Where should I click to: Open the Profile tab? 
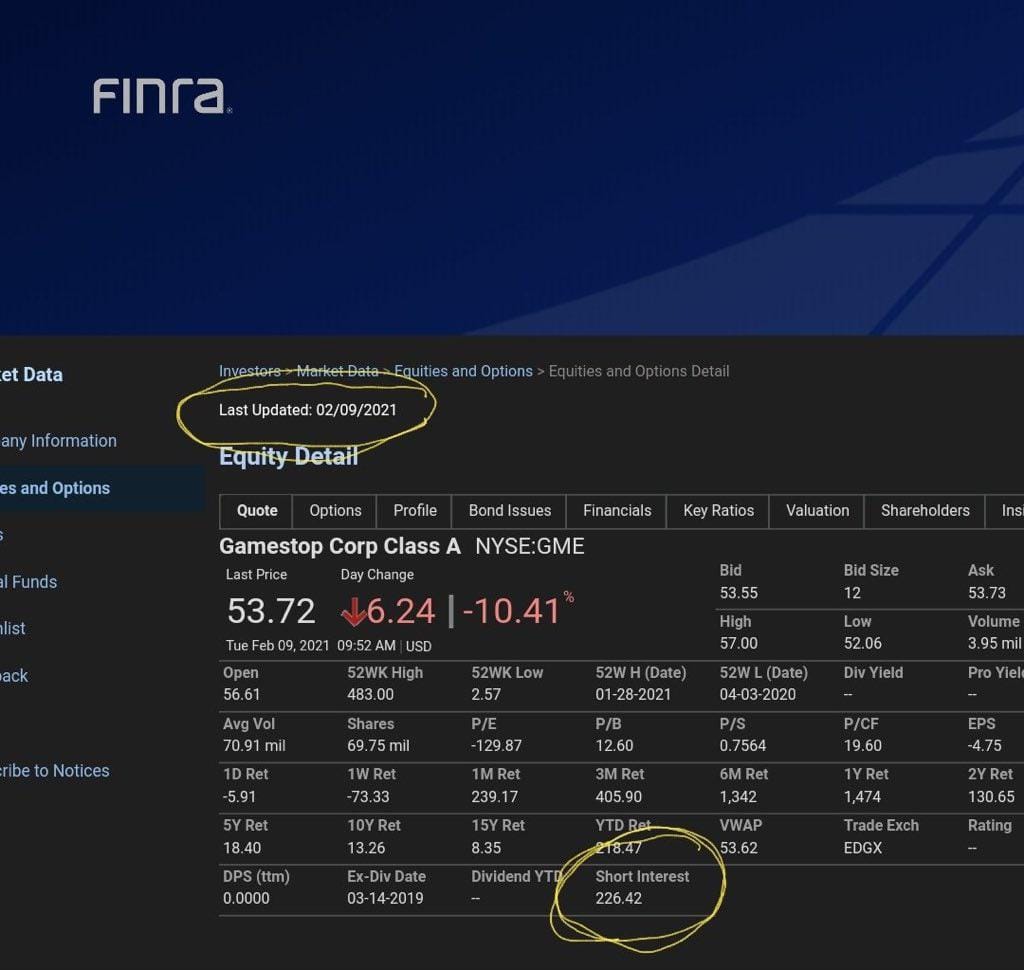click(x=415, y=511)
